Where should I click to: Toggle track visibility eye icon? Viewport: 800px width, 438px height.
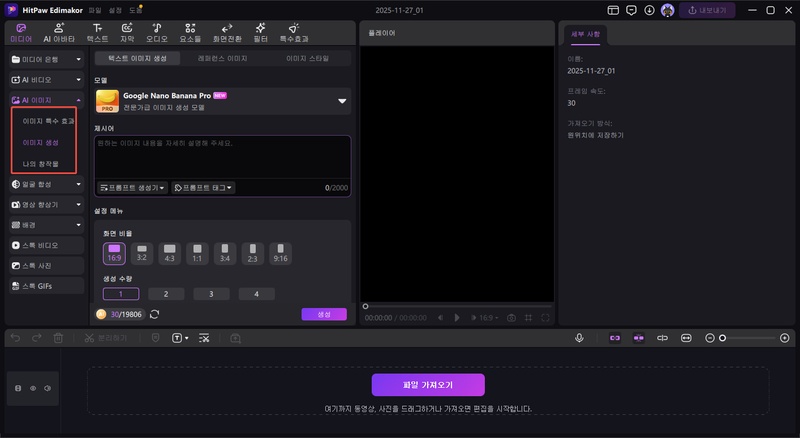coord(33,388)
